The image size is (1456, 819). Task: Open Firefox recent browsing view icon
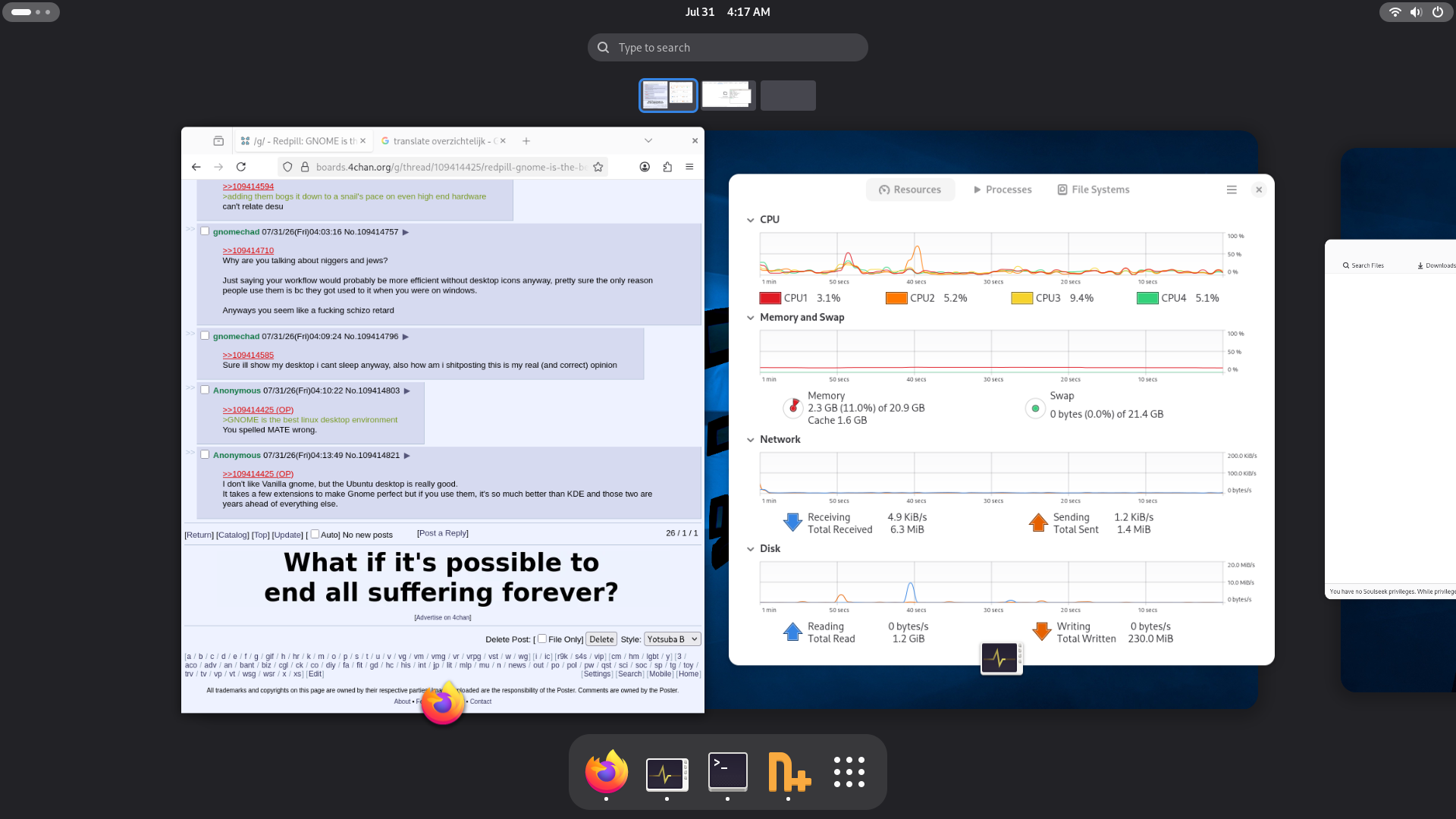[x=218, y=141]
